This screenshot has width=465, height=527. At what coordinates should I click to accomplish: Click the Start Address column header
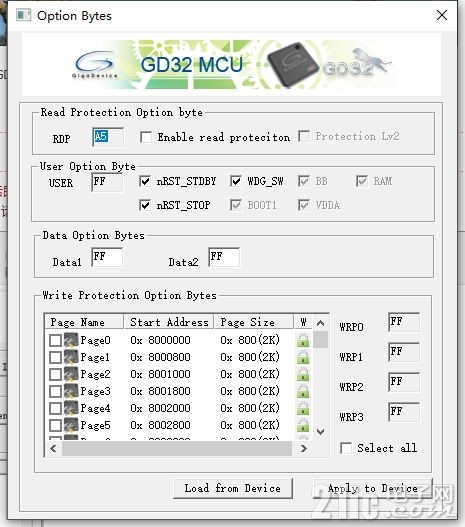(x=169, y=322)
